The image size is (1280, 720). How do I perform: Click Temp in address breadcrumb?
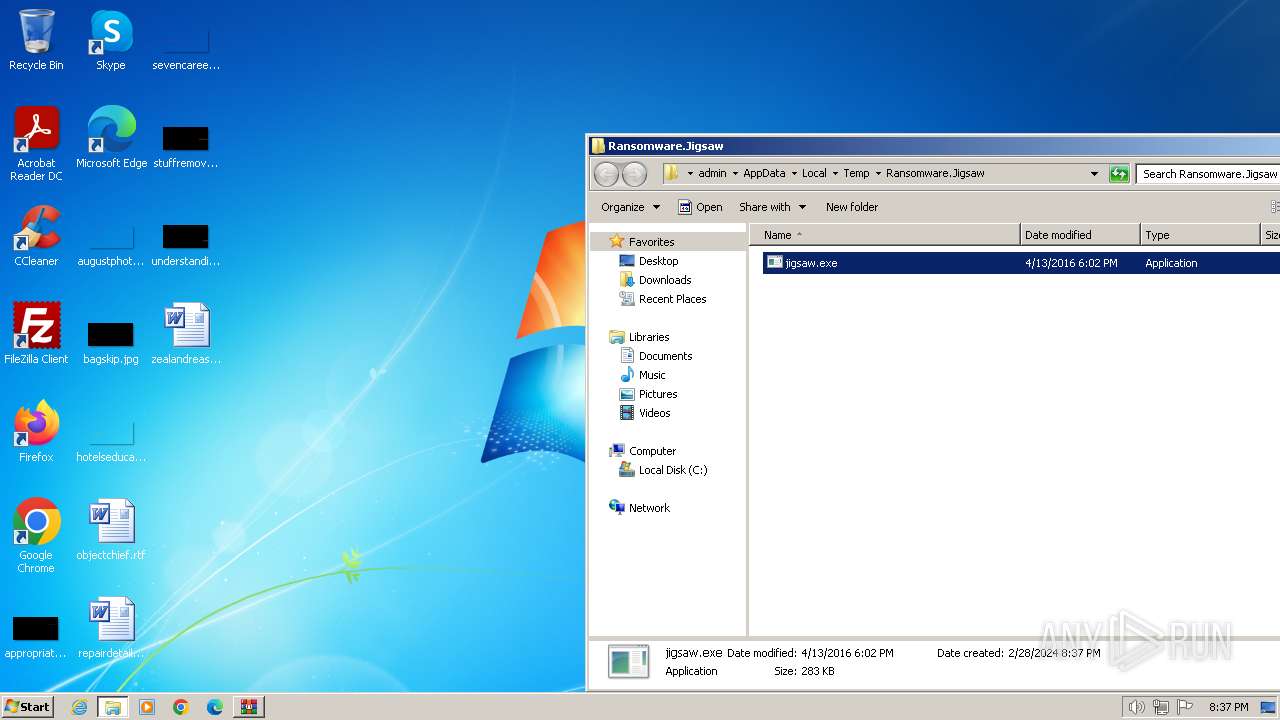pyautogui.click(x=856, y=174)
